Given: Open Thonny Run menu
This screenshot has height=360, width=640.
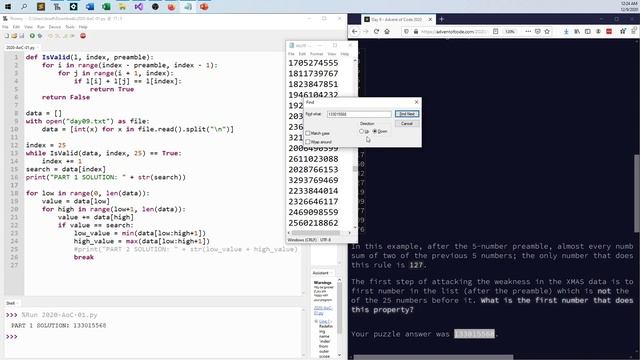Looking at the screenshot, I should 41,27.
